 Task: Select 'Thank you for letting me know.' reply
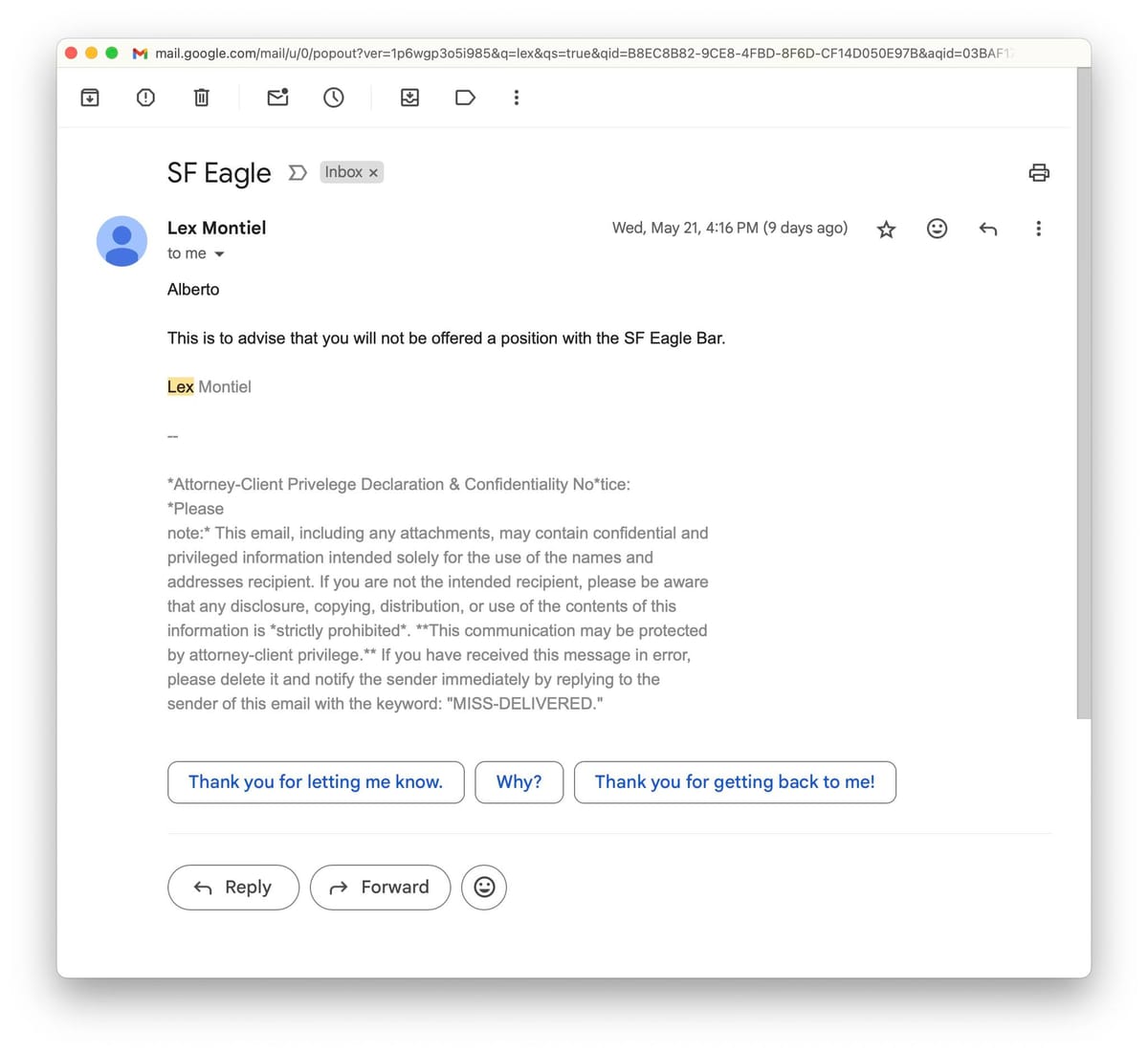(x=316, y=782)
